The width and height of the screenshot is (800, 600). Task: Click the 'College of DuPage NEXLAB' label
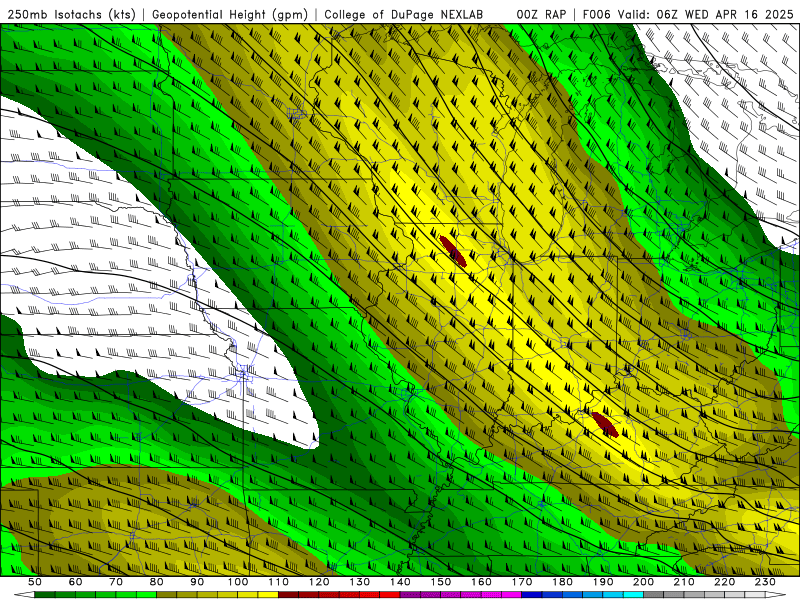(x=404, y=15)
